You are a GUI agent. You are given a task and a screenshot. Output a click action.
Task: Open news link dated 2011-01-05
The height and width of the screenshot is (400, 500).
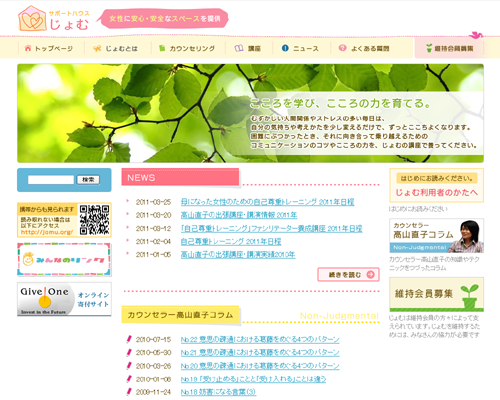238,255
